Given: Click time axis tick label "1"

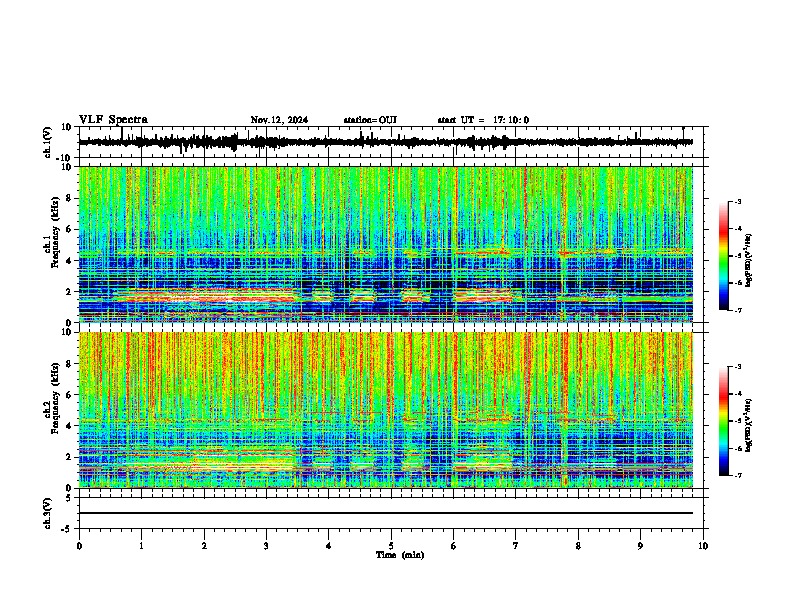Looking at the screenshot, I should (141, 546).
